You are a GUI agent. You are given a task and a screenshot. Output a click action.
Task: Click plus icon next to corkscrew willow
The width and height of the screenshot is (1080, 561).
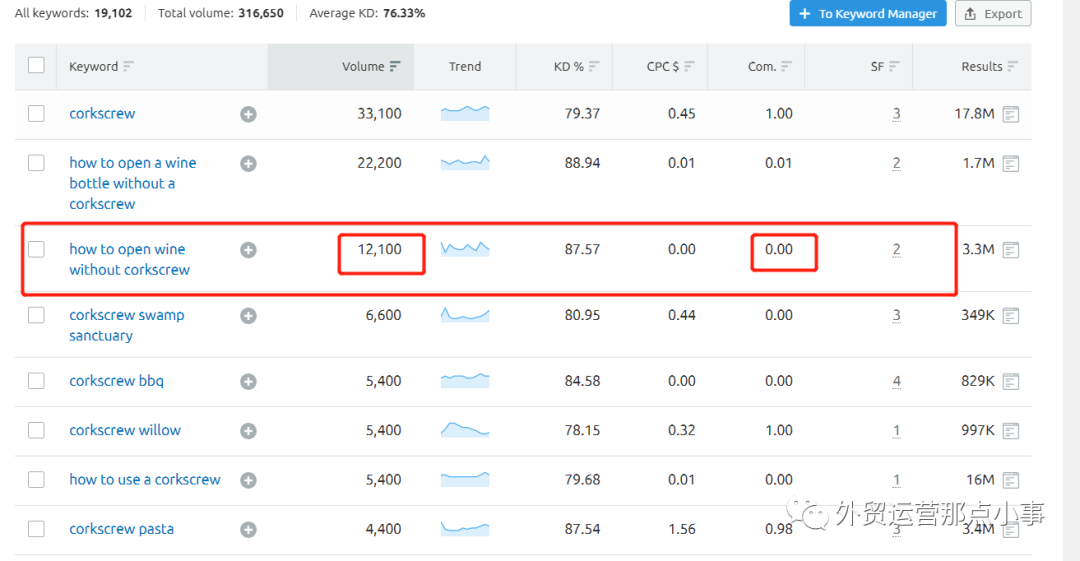(x=248, y=431)
